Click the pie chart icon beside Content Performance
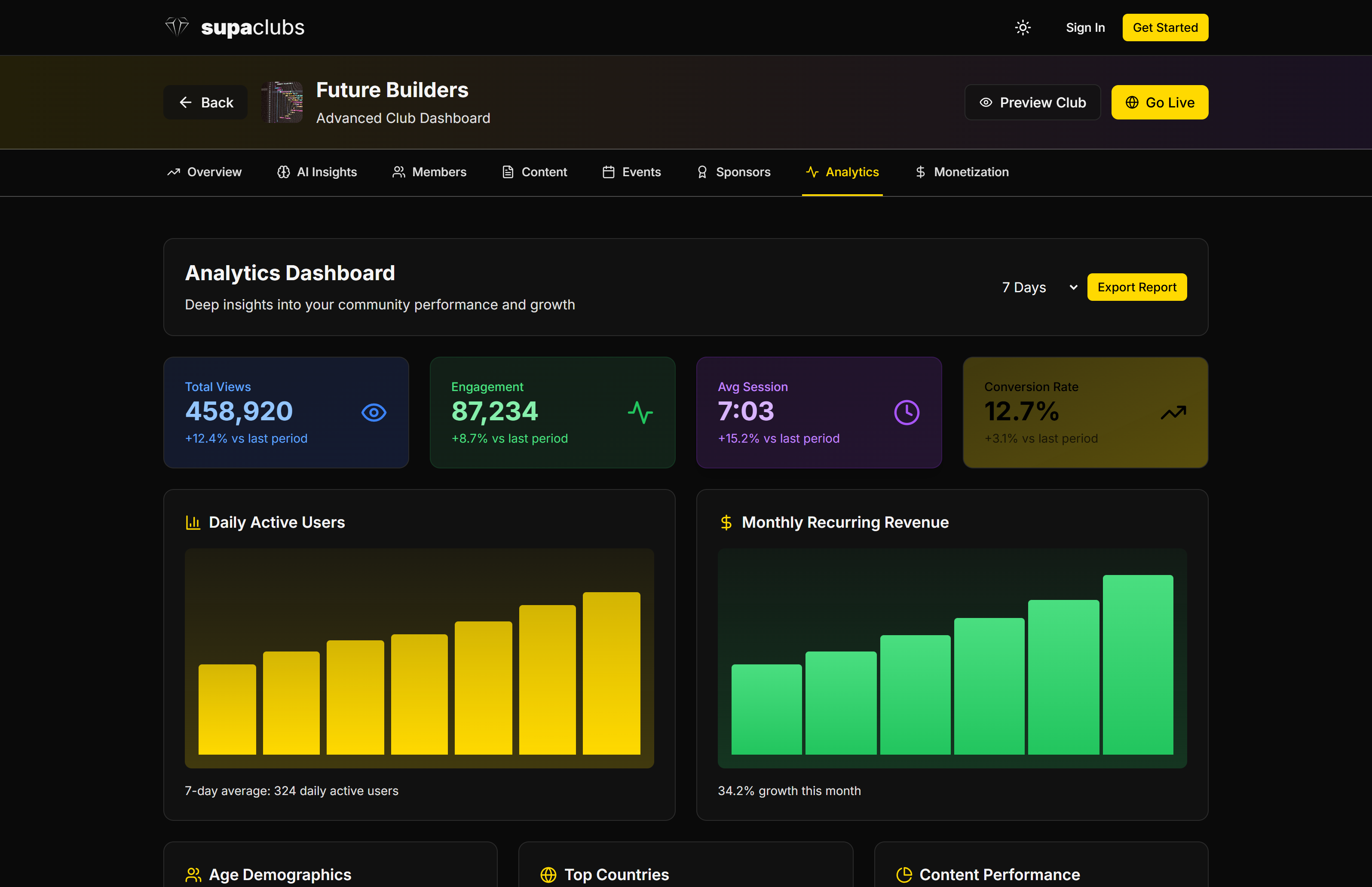 click(904, 875)
